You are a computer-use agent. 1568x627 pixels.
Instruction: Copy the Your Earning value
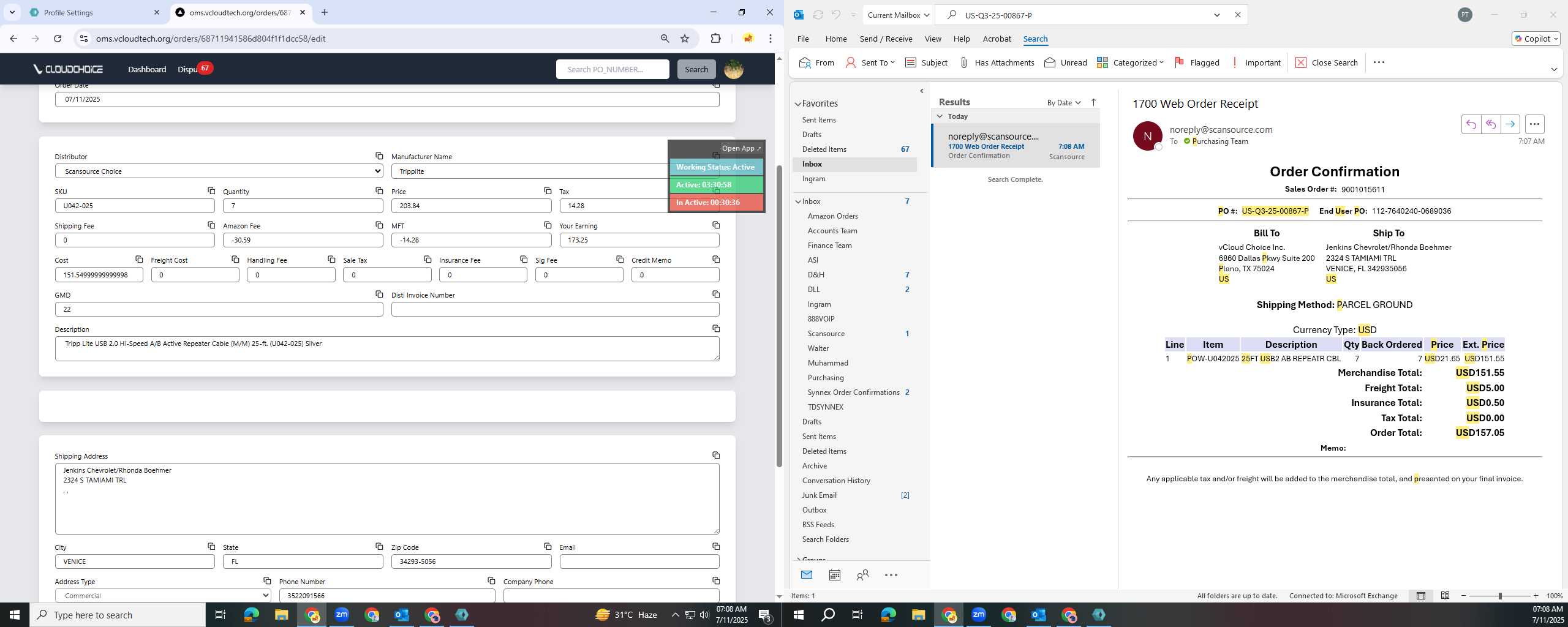pos(716,225)
